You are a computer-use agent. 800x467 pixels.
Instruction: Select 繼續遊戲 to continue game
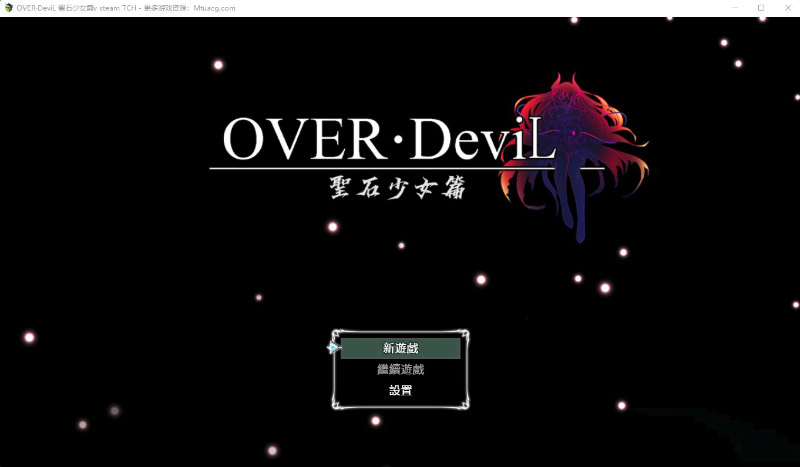(x=401, y=370)
